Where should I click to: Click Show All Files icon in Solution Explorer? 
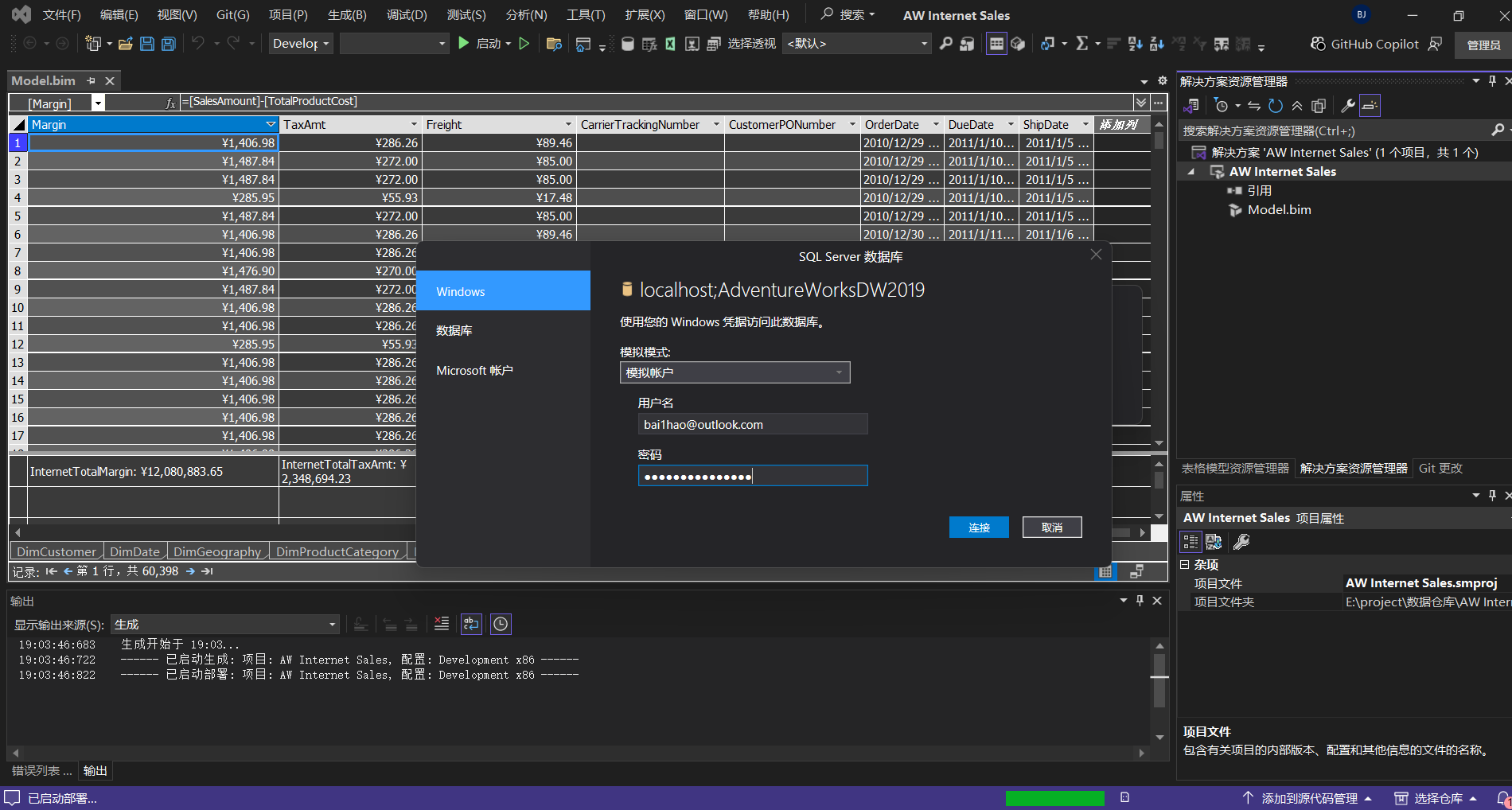(1319, 105)
